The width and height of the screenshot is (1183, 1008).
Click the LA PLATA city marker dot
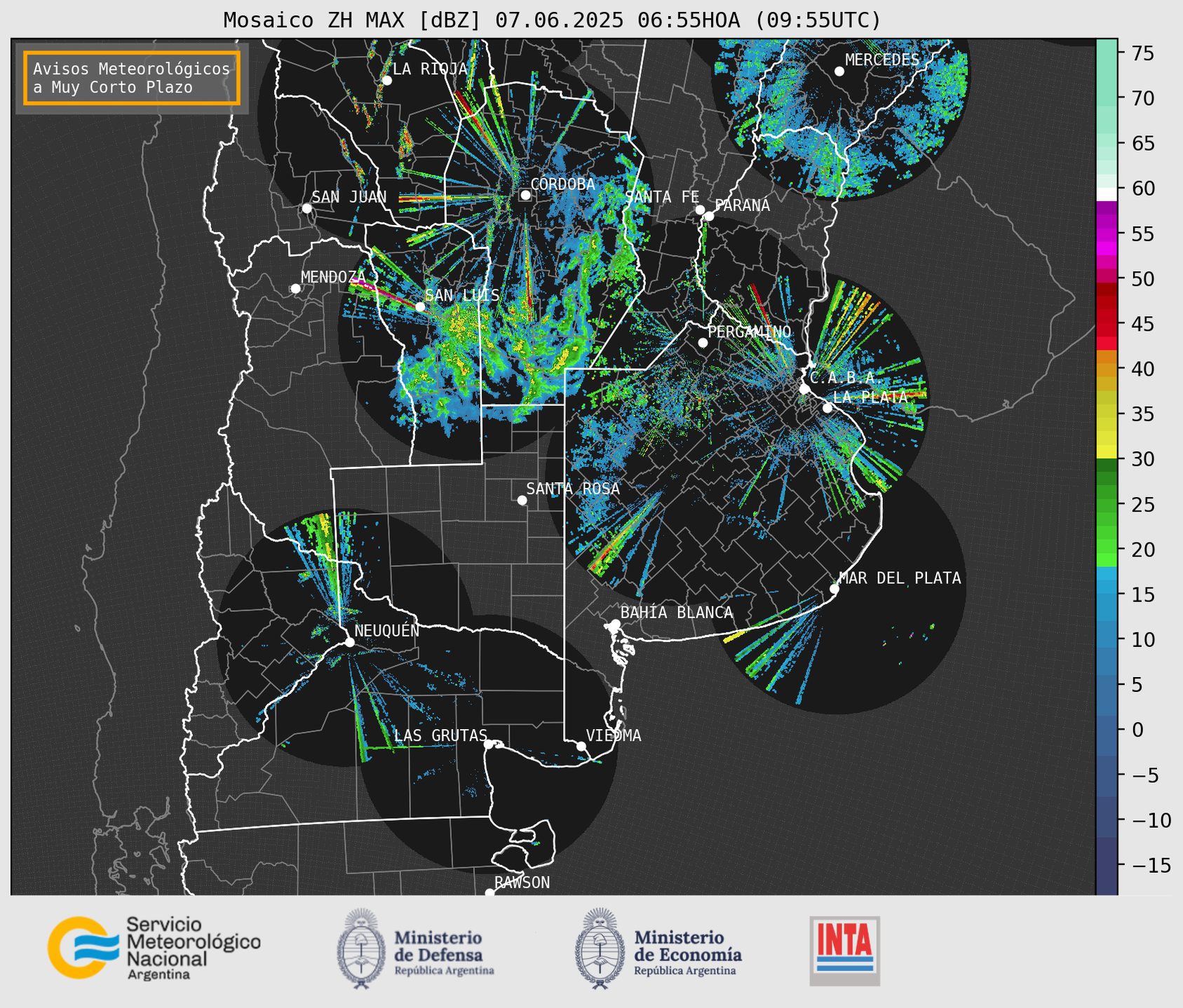click(x=827, y=408)
